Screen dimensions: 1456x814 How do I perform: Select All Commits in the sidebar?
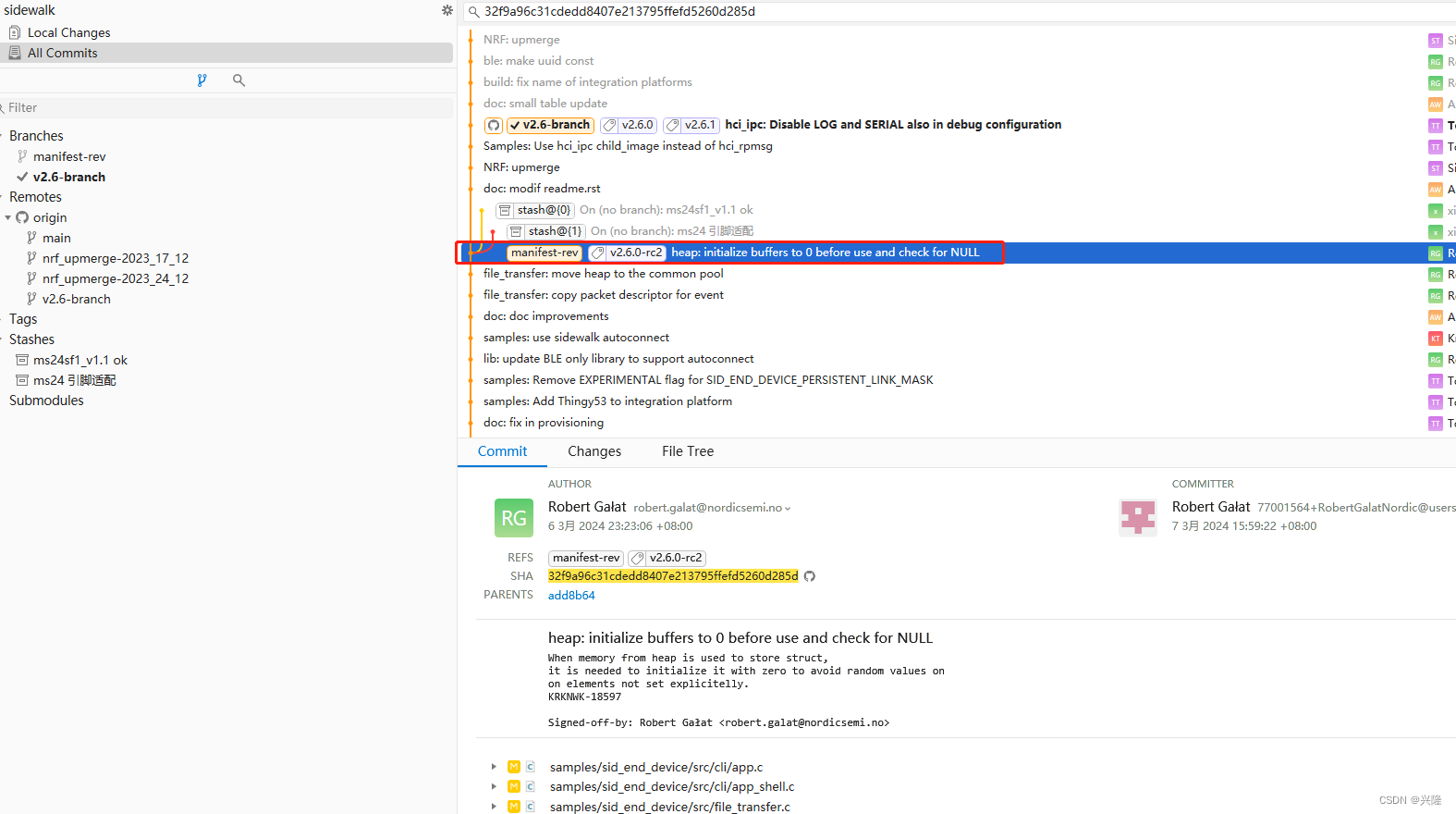pyautogui.click(x=226, y=53)
